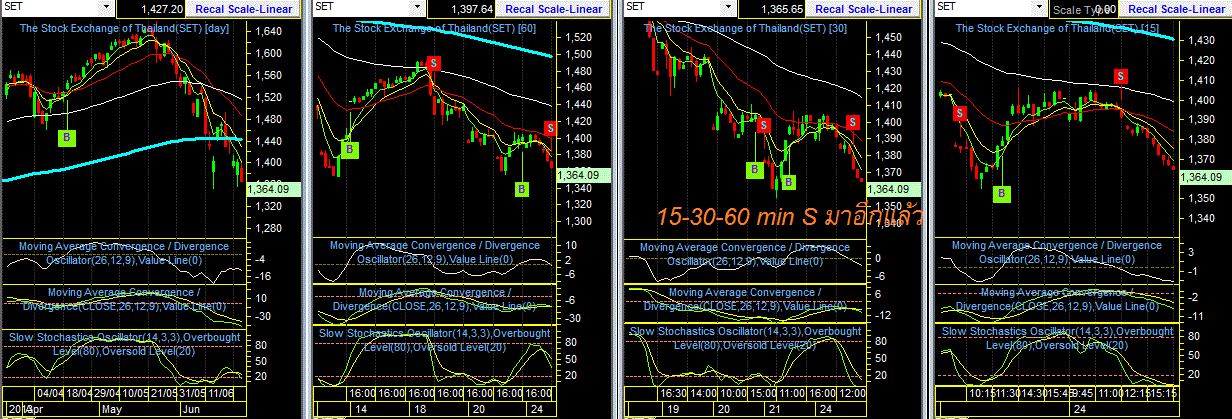
Task: Click the 1,364.09 last-price label on the 15-minute chart
Action: (x=1204, y=177)
